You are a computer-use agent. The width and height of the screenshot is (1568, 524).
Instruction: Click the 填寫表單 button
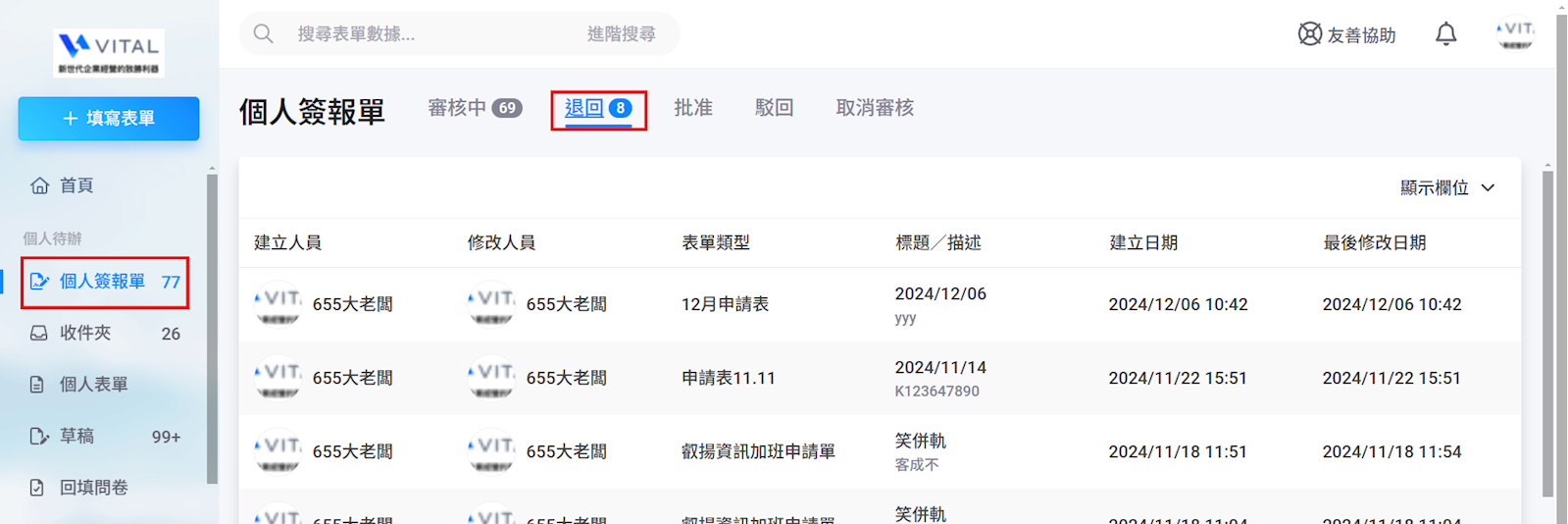(109, 119)
